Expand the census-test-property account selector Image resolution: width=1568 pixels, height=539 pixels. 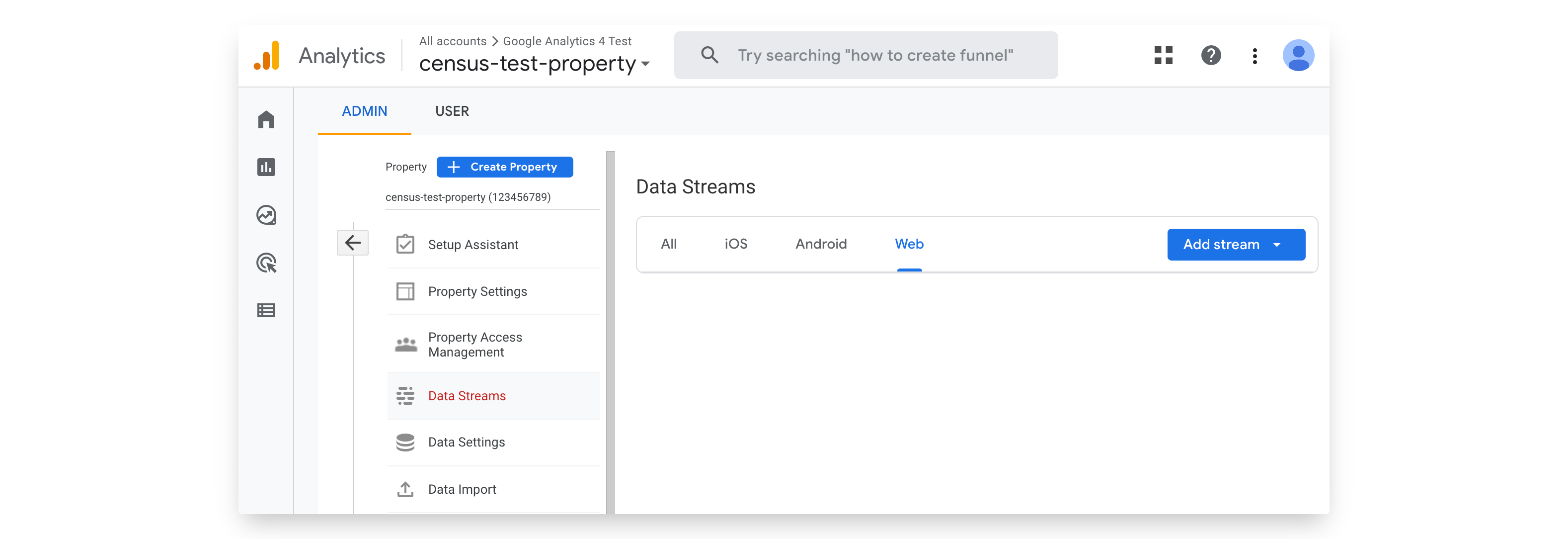click(x=534, y=63)
